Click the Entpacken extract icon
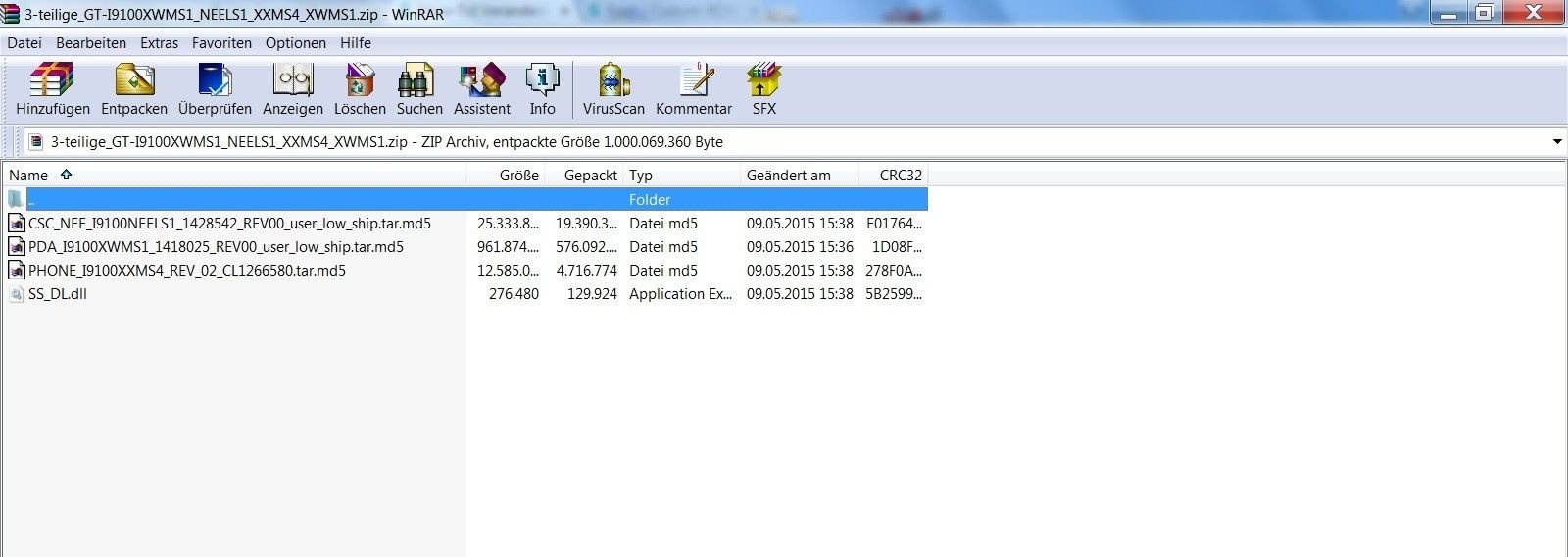The image size is (1568, 557). (x=134, y=80)
